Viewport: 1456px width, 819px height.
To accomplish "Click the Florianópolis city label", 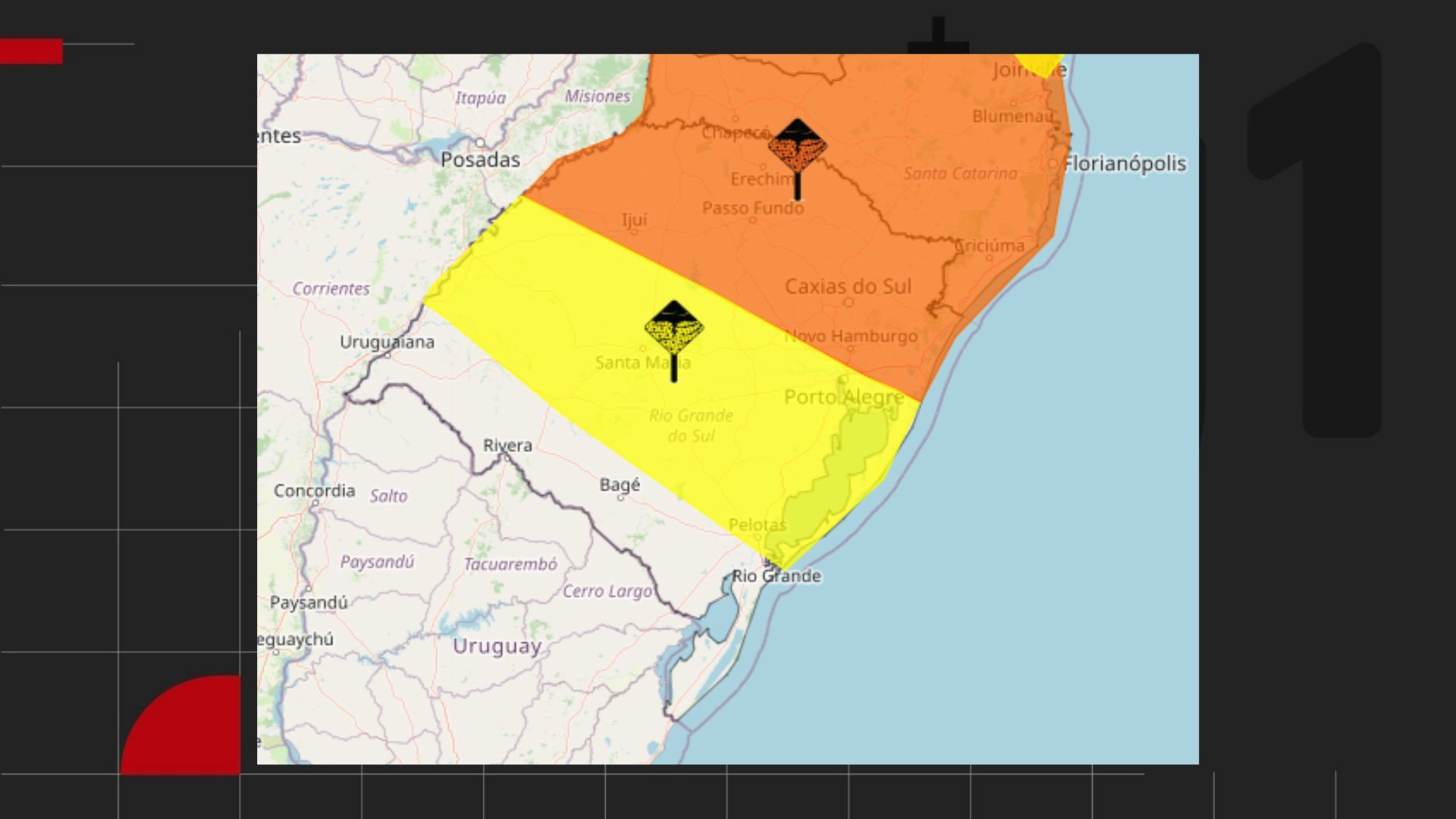I will click(x=1124, y=164).
